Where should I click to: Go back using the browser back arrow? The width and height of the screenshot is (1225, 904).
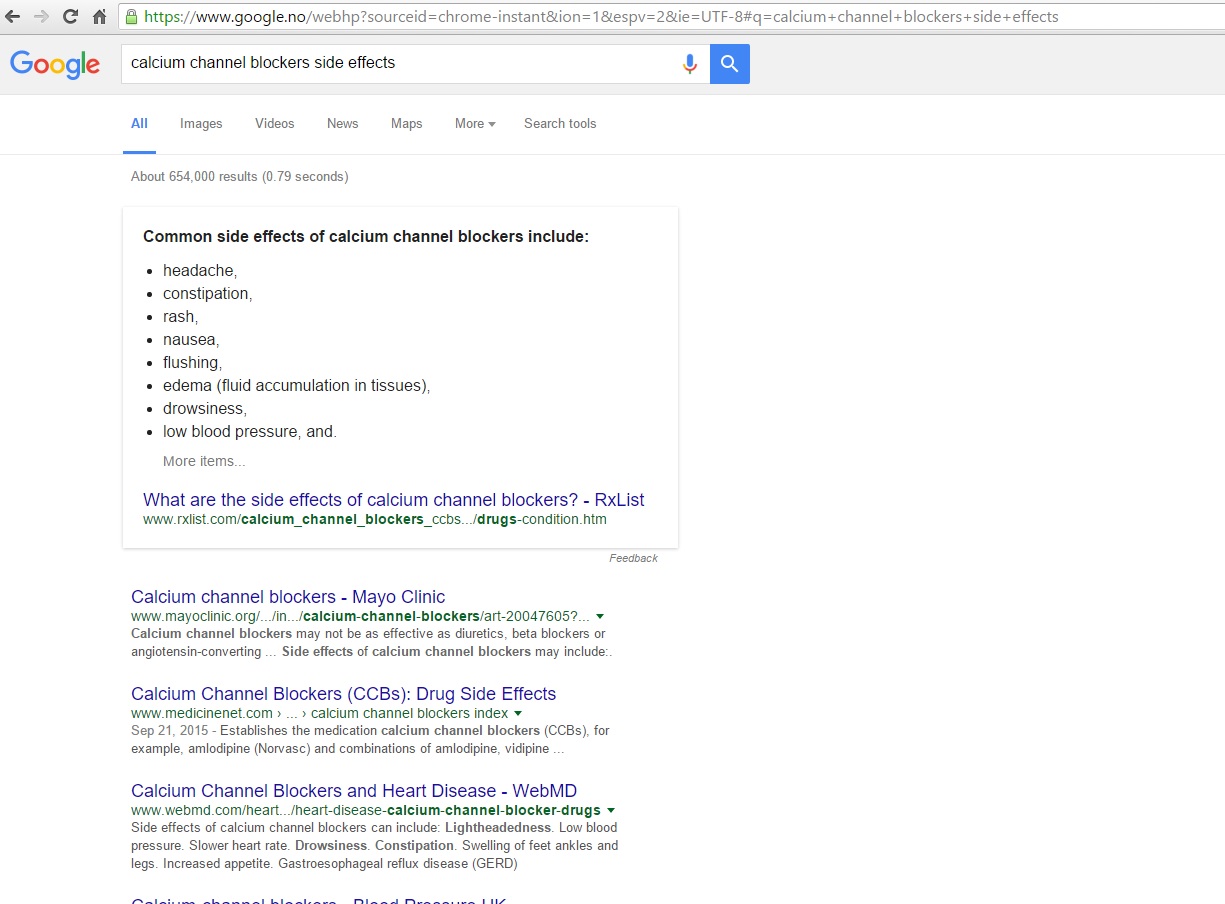[x=13, y=17]
